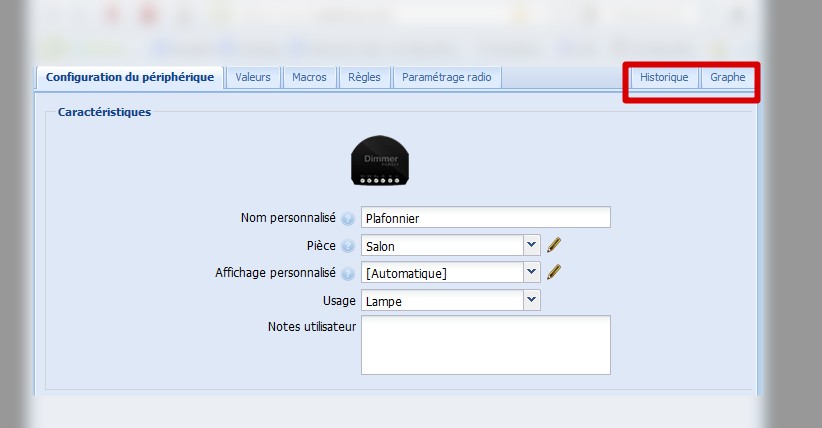Image resolution: width=822 pixels, height=428 pixels.
Task: Click the pencil icon for Affichage personnalisé
Action: tap(554, 272)
